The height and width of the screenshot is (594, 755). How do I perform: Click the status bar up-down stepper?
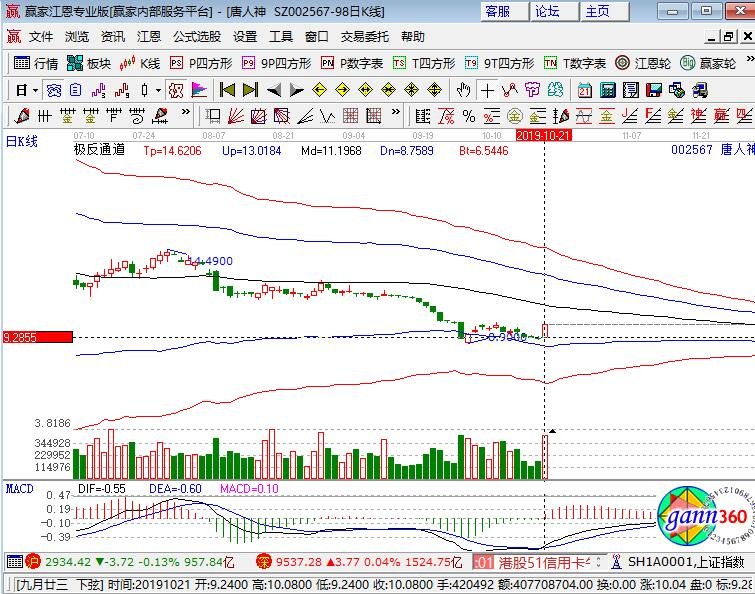click(599, 562)
